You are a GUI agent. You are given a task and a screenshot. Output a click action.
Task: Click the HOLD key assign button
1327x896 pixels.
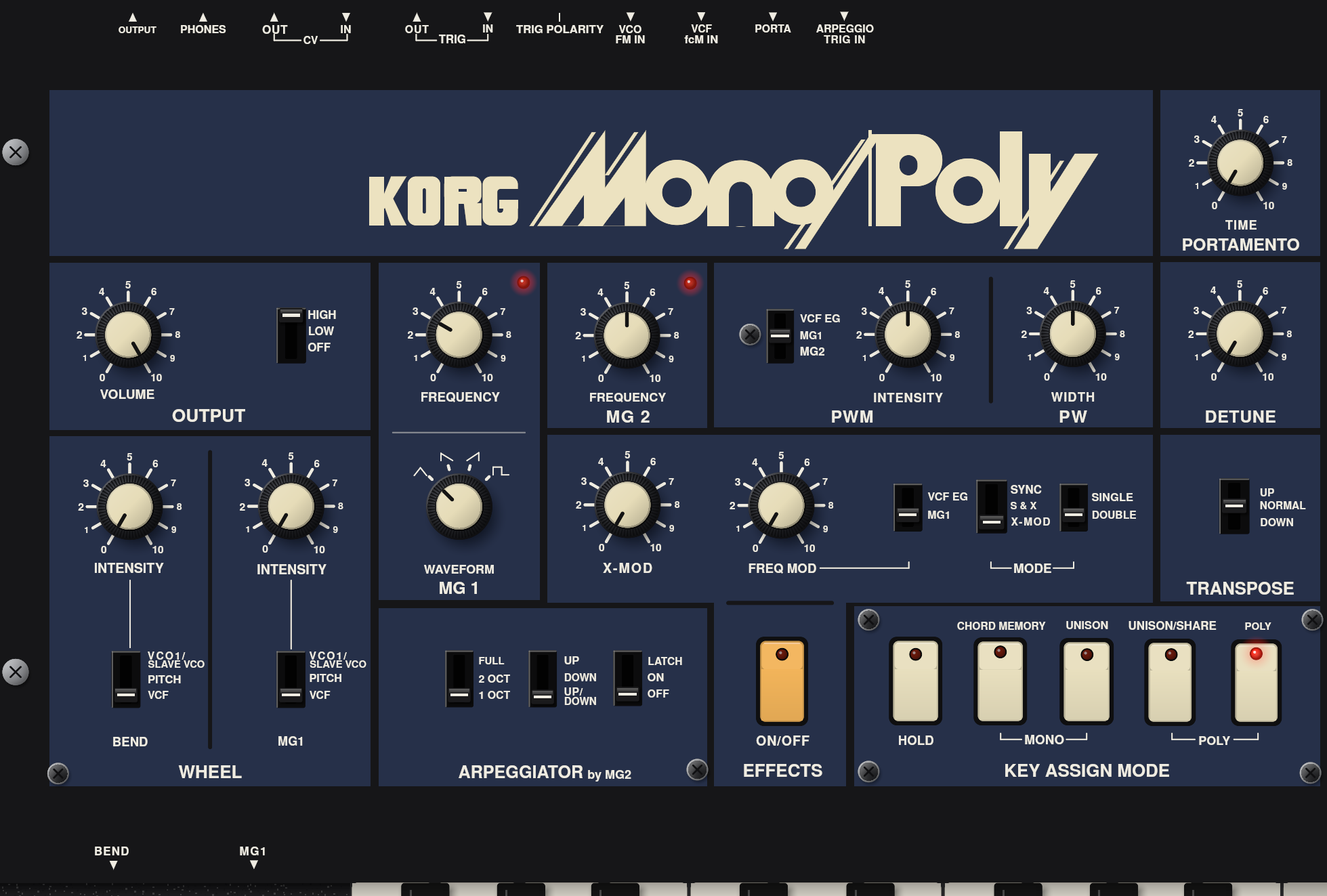point(916,681)
